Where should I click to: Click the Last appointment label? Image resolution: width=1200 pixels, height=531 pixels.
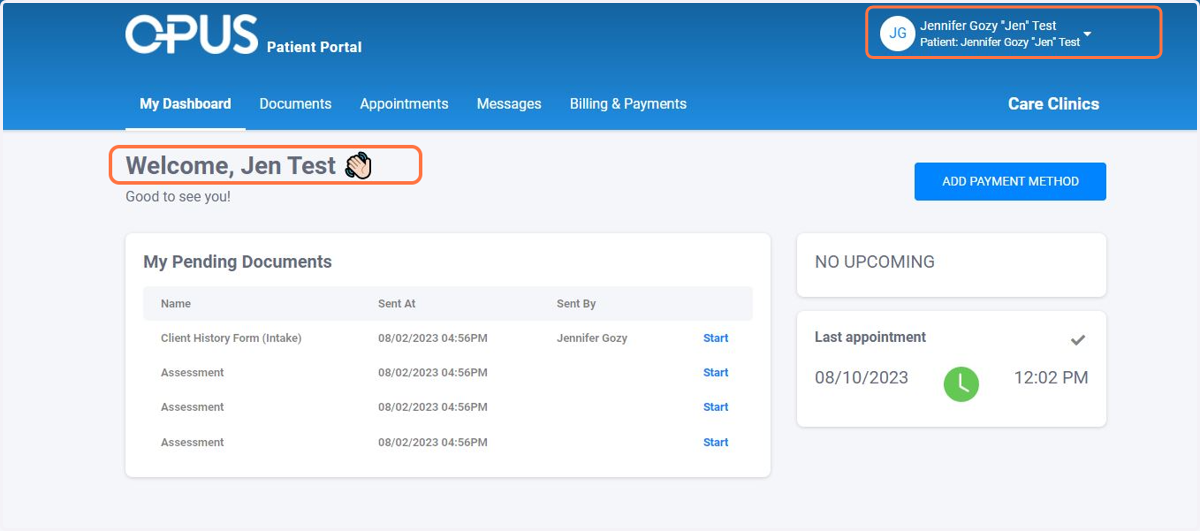[x=870, y=337]
